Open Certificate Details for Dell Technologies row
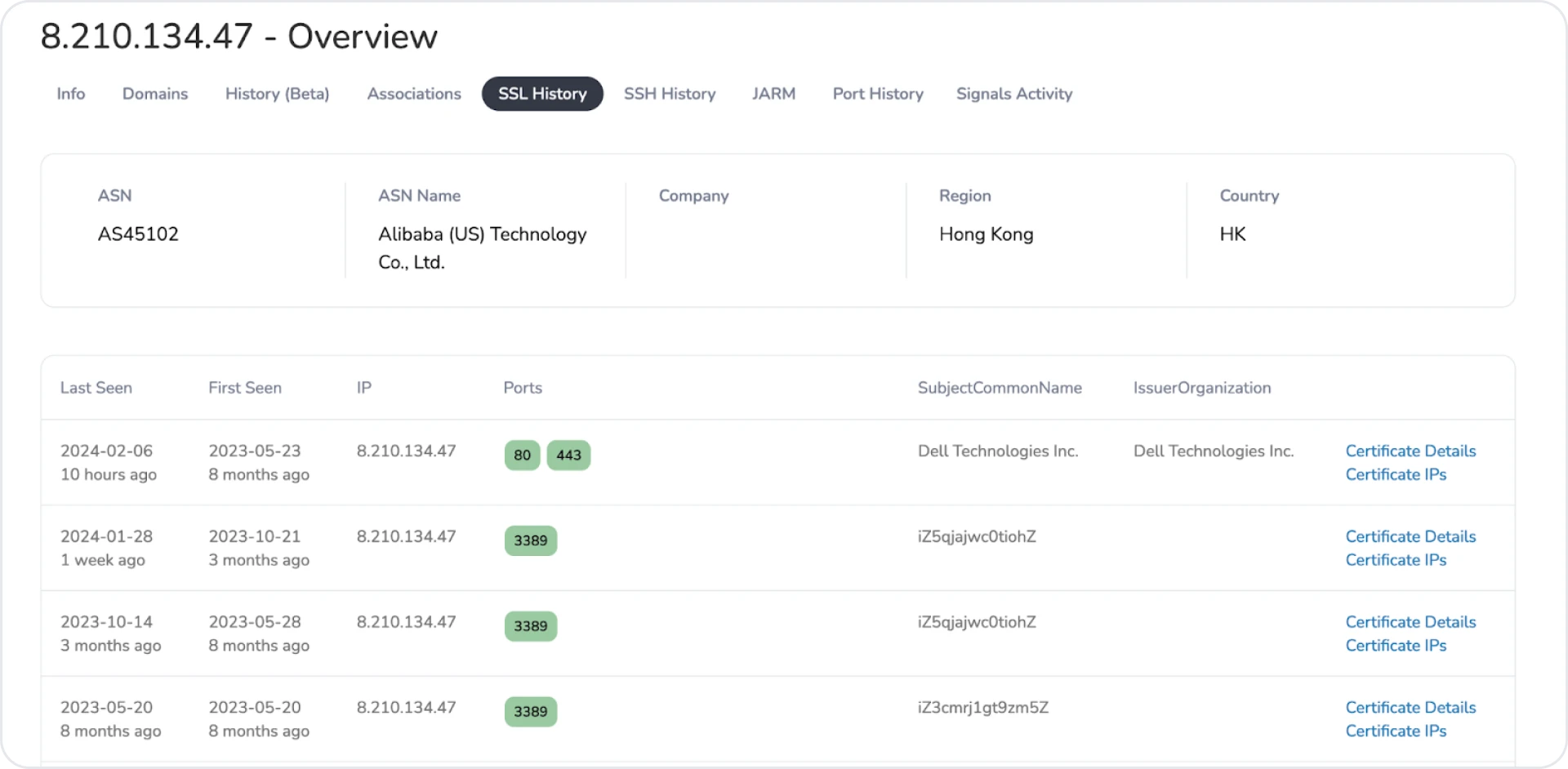This screenshot has width=1568, height=769. (x=1410, y=451)
